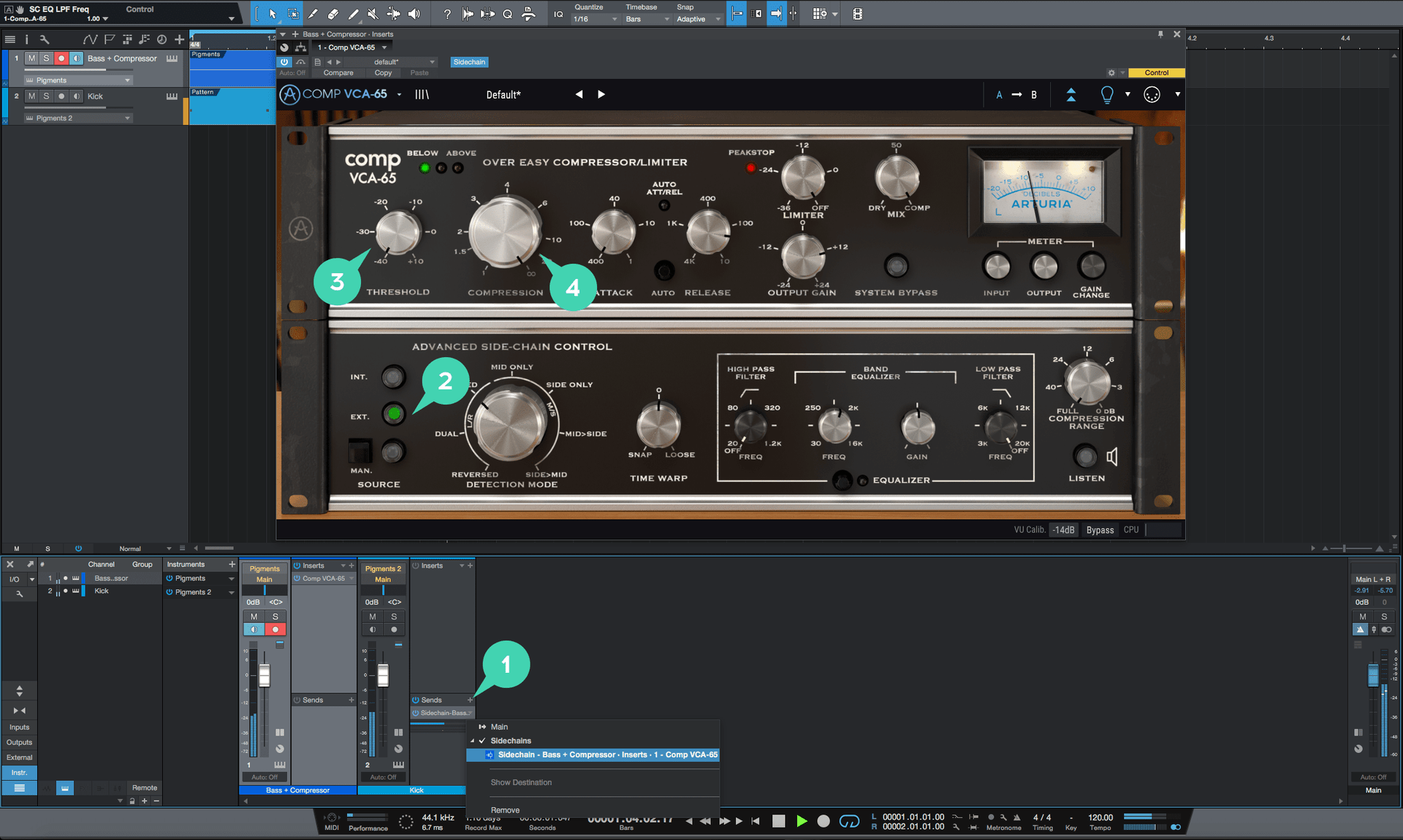The image size is (1403, 840).
Task: Solo the Kick track in arrangement
Action: click(46, 96)
